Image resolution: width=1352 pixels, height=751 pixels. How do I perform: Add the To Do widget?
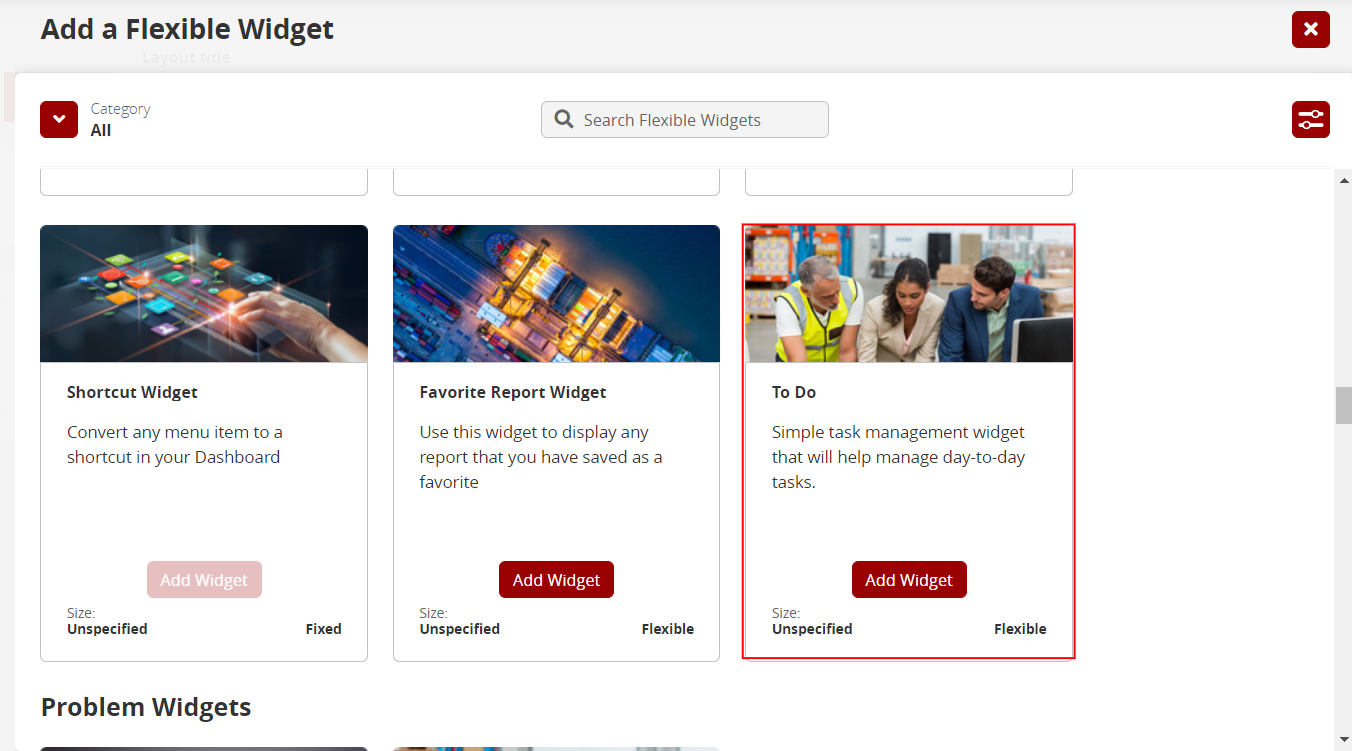[909, 580]
